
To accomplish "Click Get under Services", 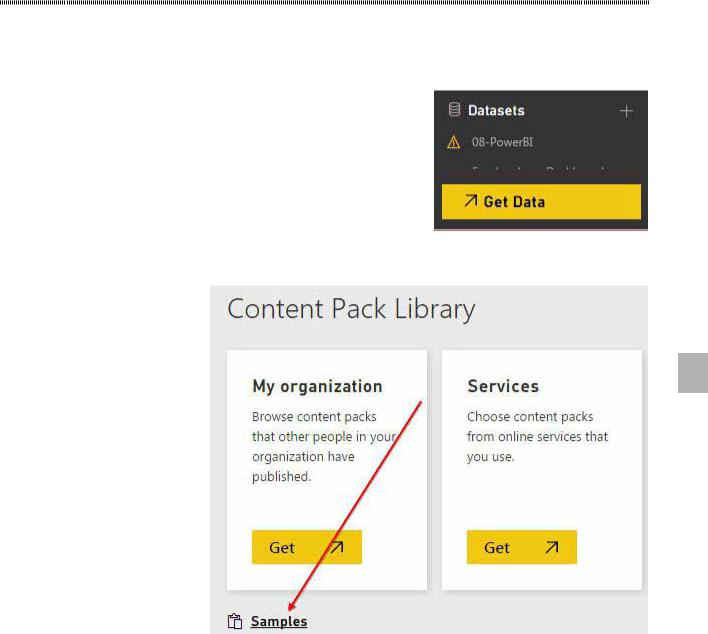I will click(522, 547).
